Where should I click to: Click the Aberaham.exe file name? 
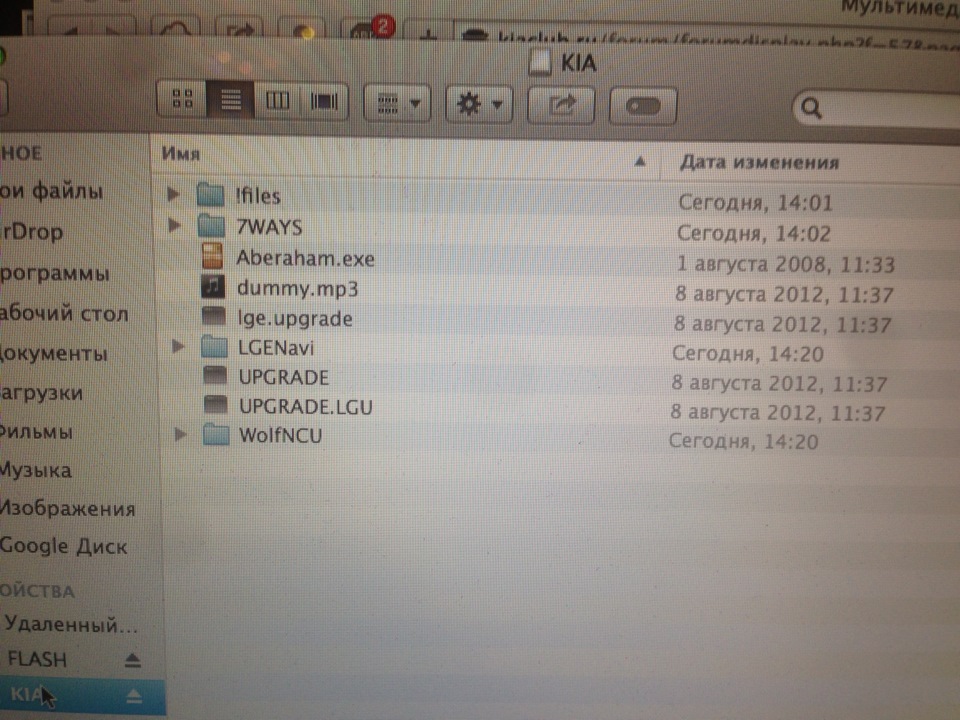[x=306, y=258]
